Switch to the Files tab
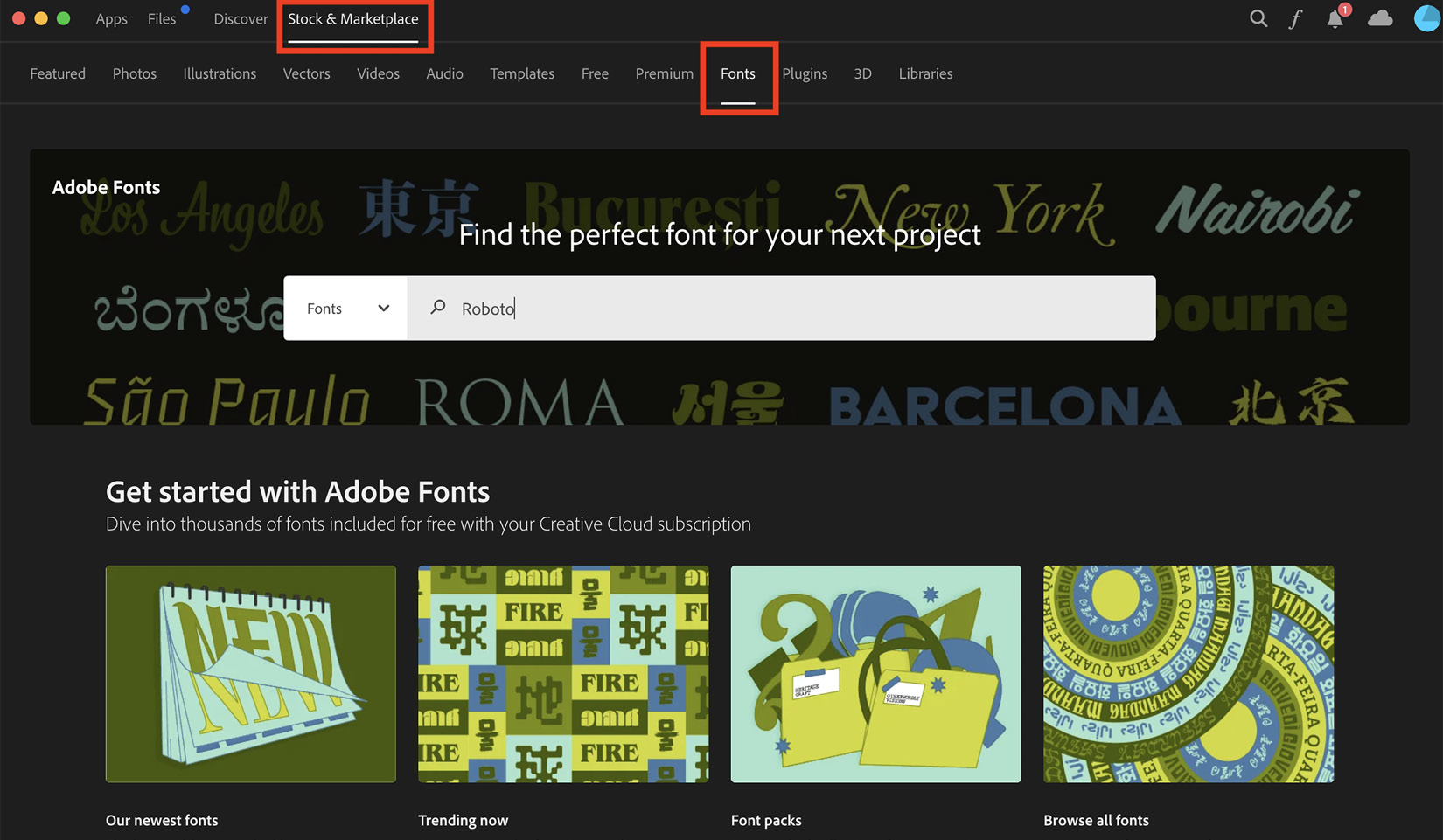This screenshot has width=1443, height=840. tap(162, 19)
